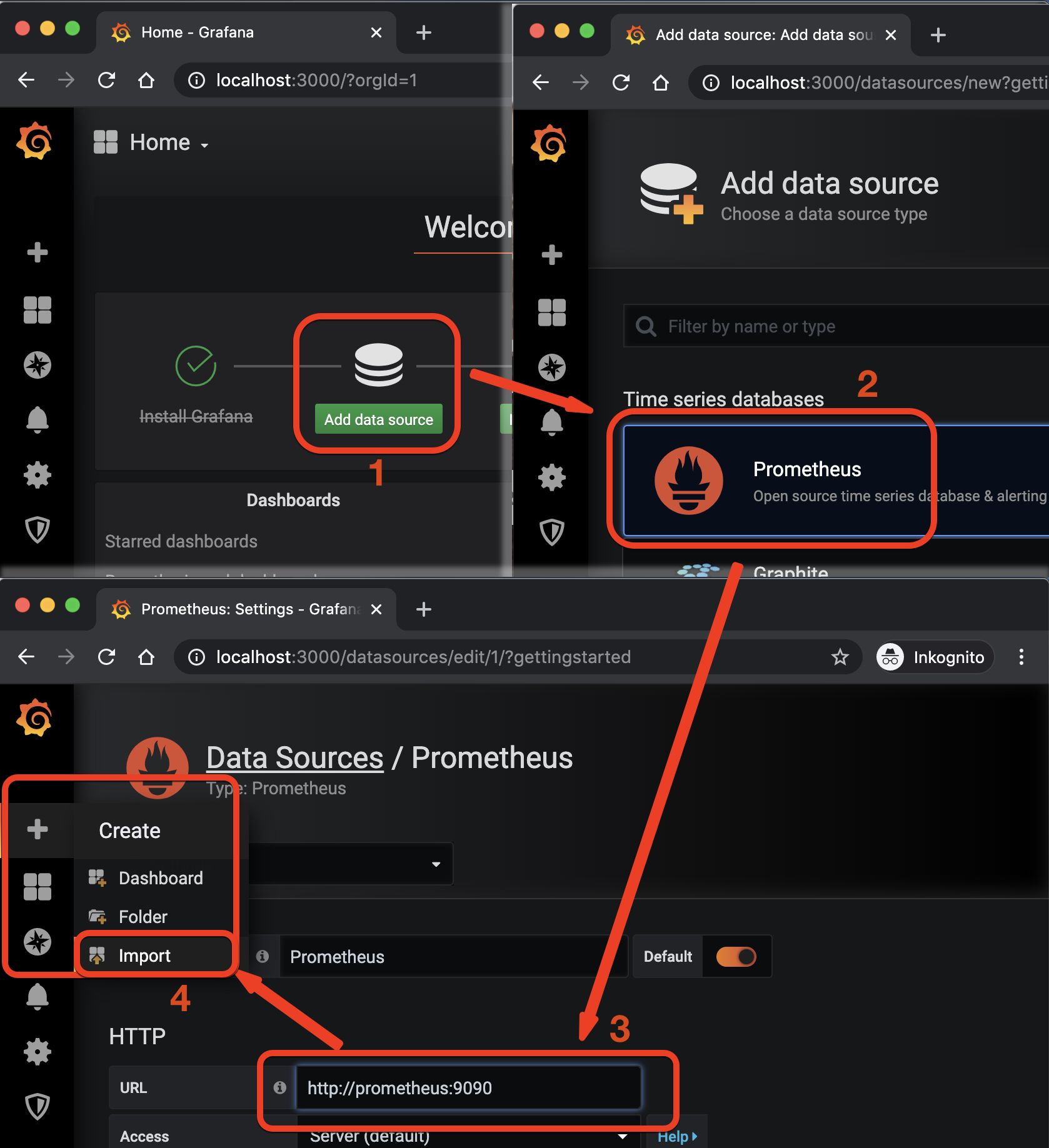The height and width of the screenshot is (1148, 1049).
Task: Click Starred dashboards text in Home window
Action: (x=181, y=541)
